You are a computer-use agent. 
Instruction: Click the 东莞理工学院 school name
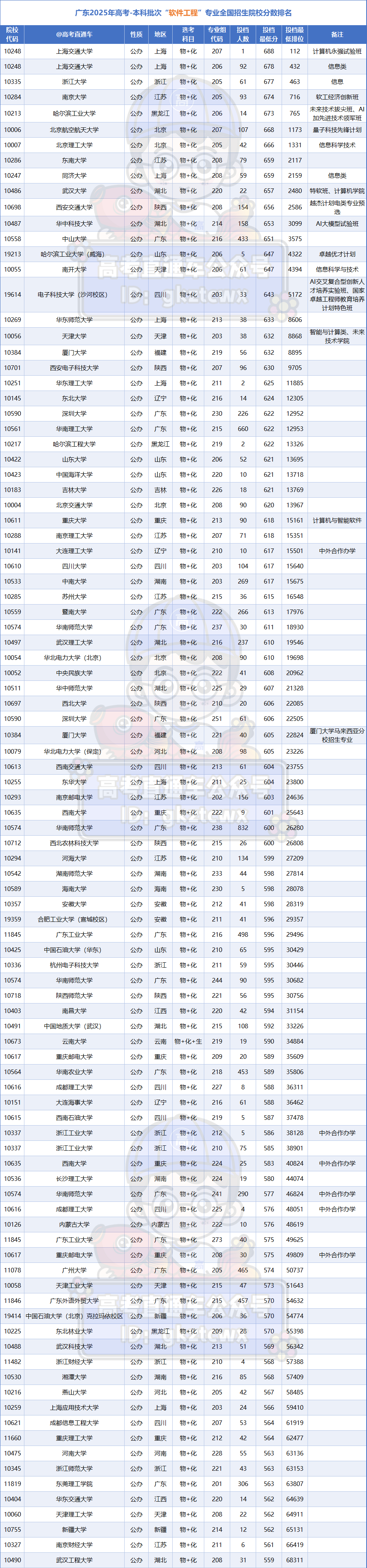point(74,1483)
